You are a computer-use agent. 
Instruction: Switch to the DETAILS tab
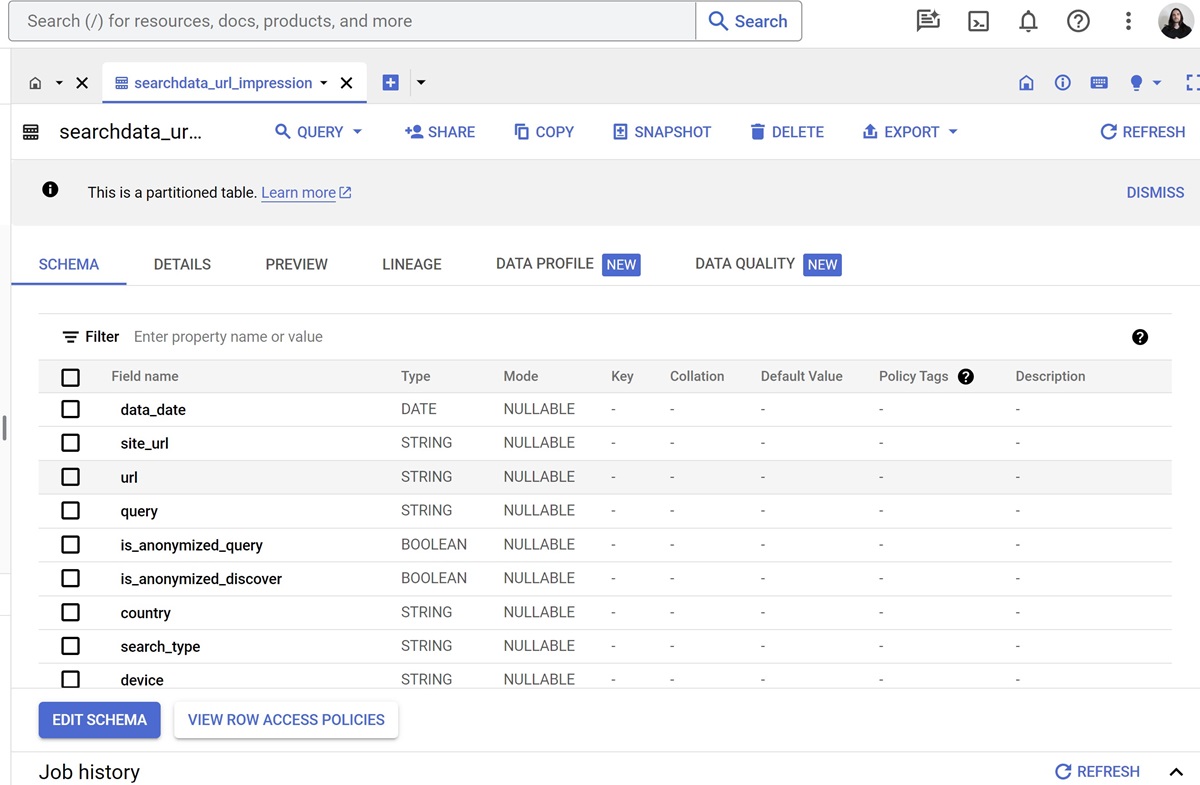[182, 264]
